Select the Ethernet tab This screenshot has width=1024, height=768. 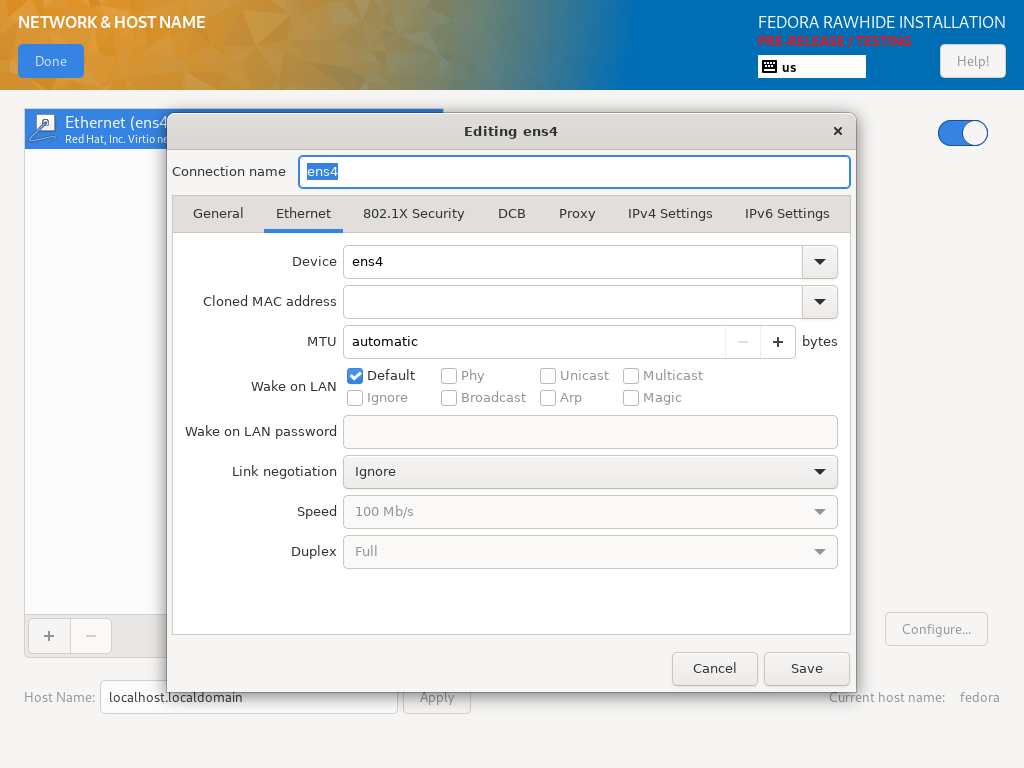[x=304, y=214]
